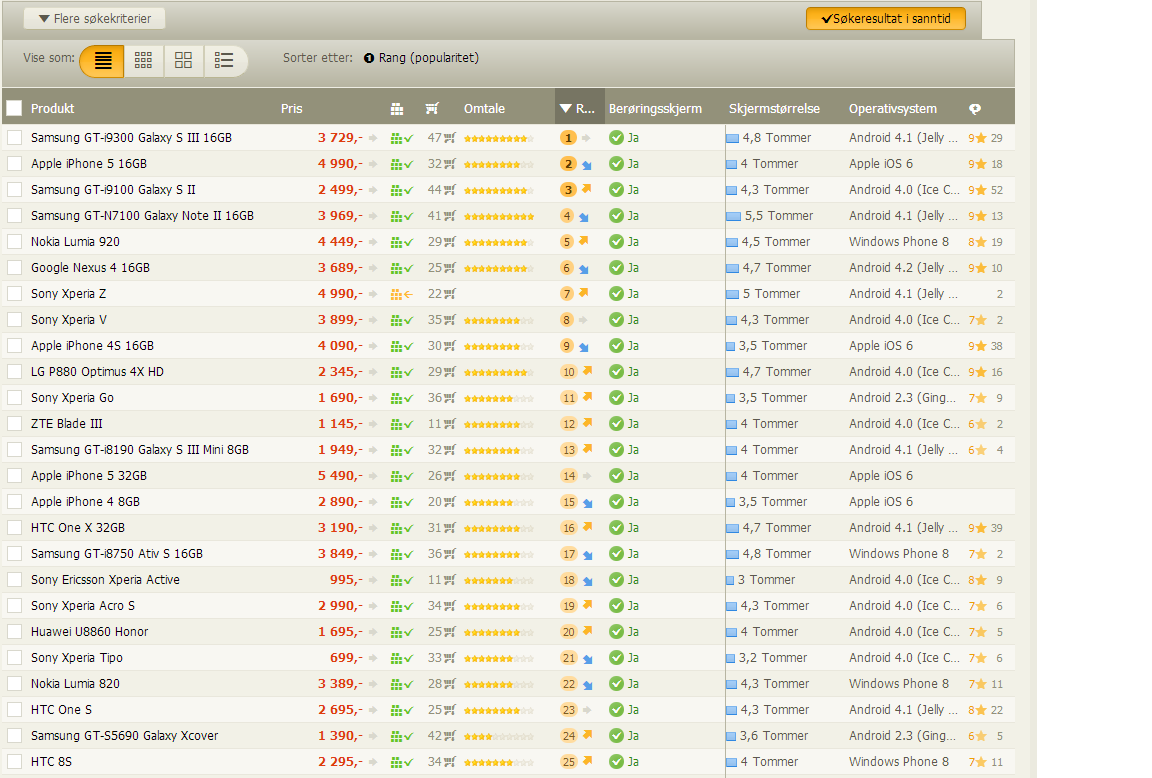
Task: Click rank trend arrow for Nokia Lumia 920
Action: [584, 241]
